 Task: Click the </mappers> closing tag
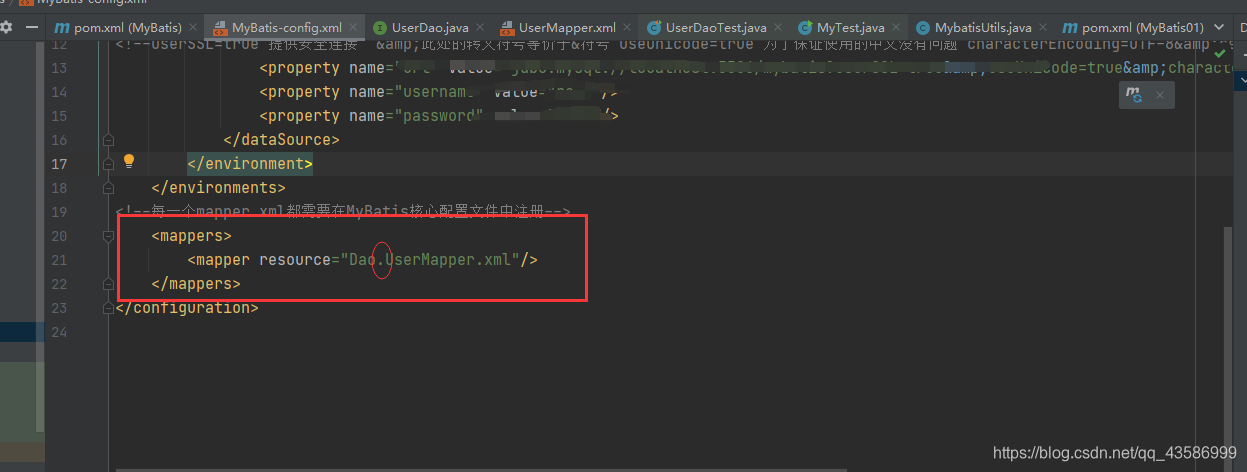[x=196, y=284]
